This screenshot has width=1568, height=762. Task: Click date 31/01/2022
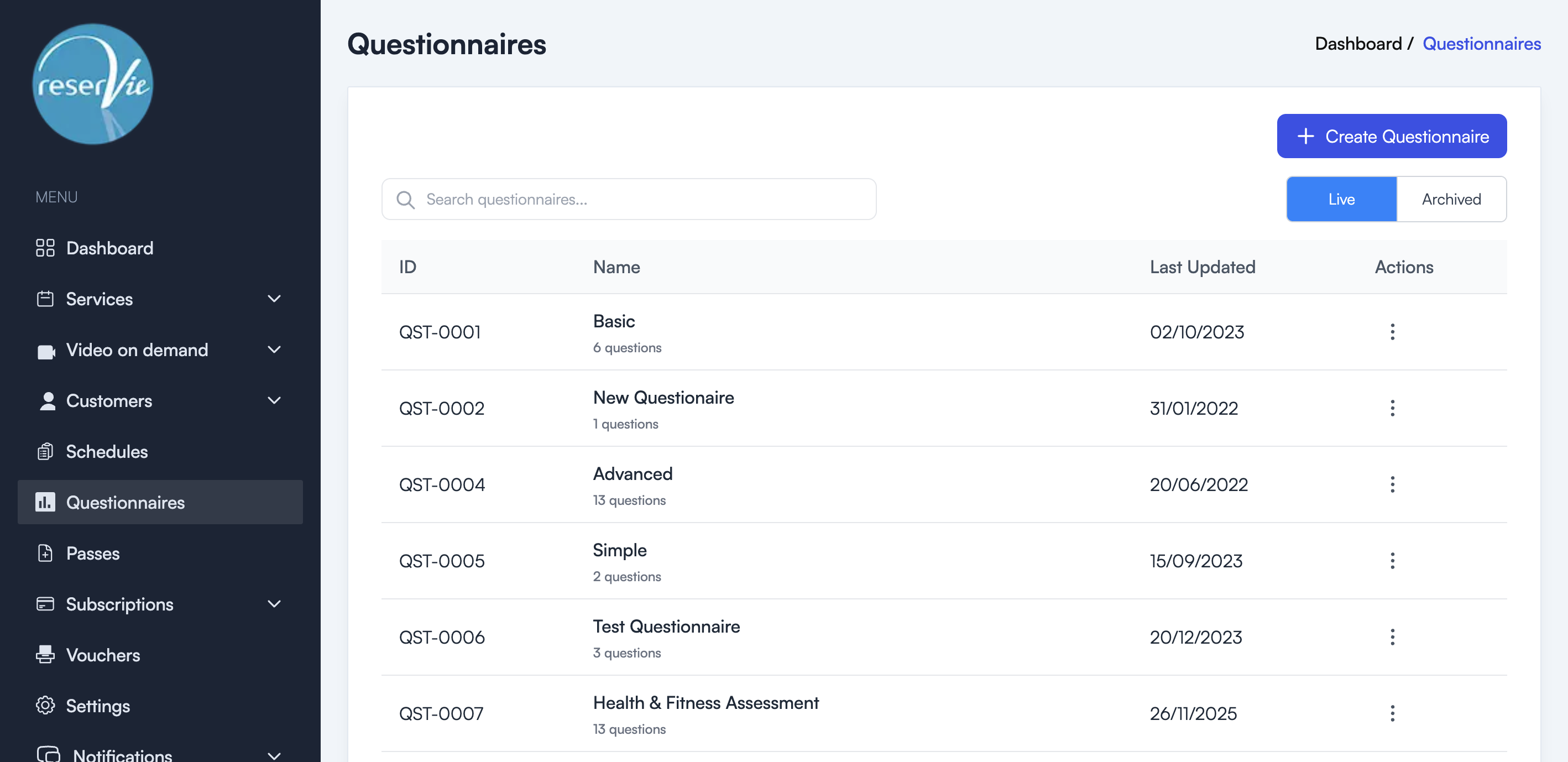click(1194, 408)
